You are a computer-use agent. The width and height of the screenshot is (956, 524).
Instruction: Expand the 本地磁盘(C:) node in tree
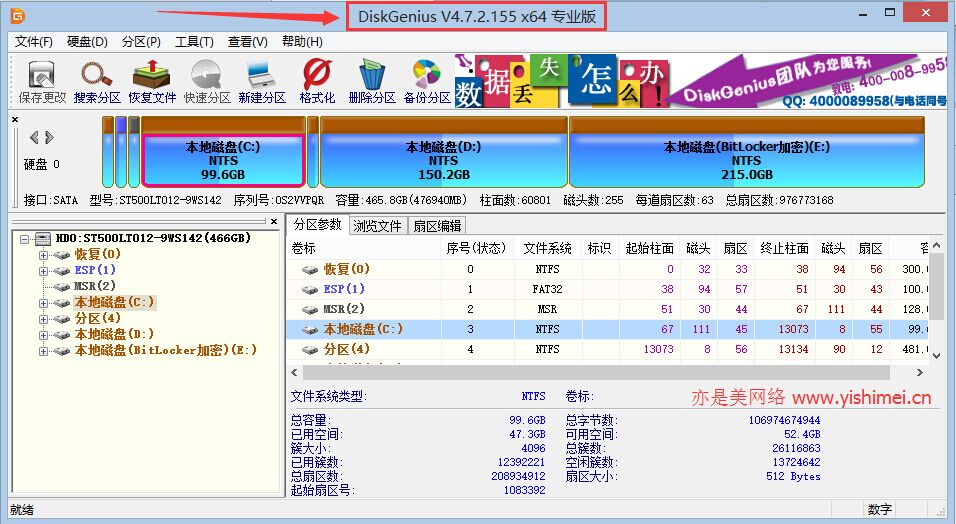click(43, 302)
